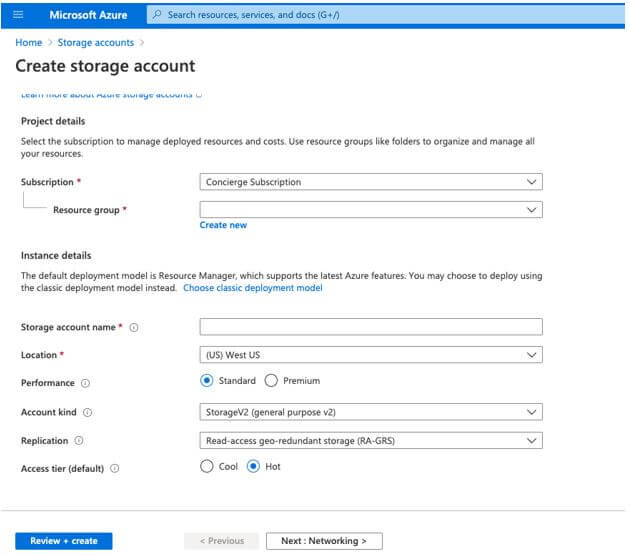Click info icon beside Storage account name
The height and width of the screenshot is (556, 630).
[x=134, y=327]
